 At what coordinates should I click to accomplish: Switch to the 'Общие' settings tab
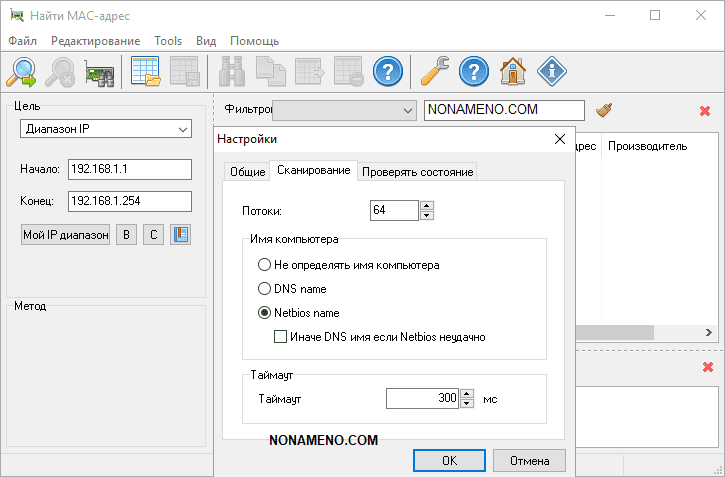247,172
